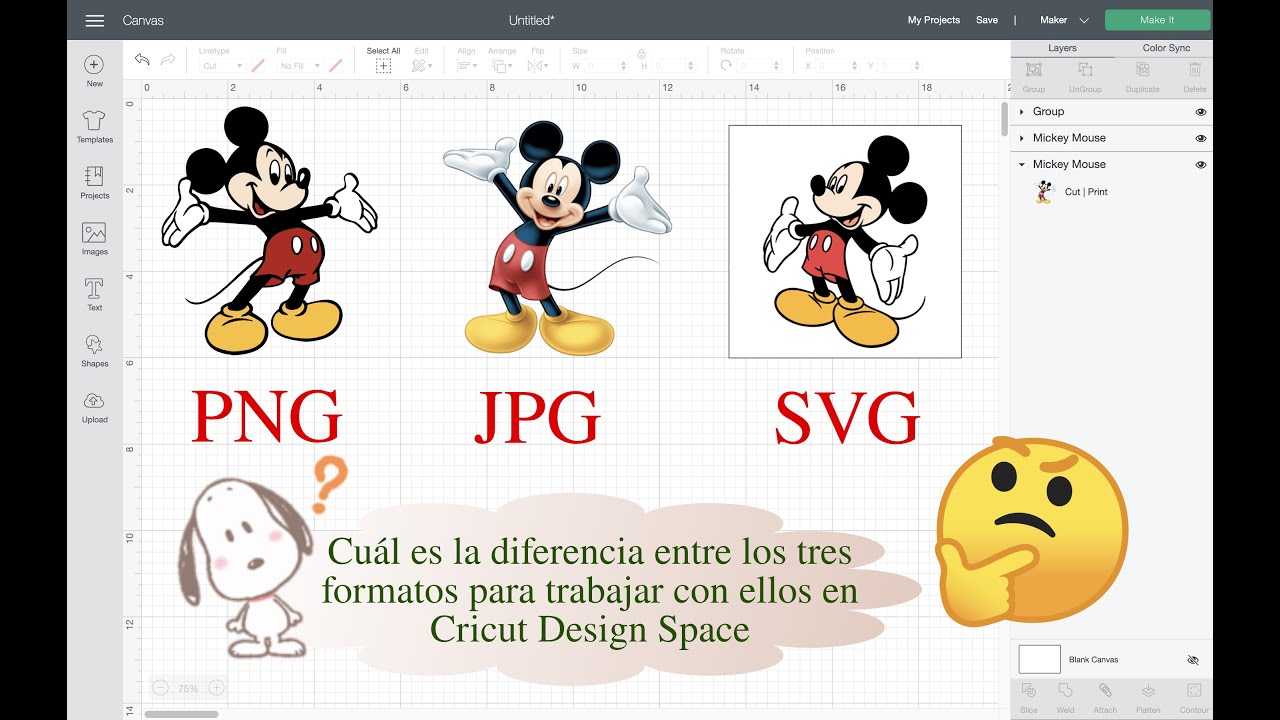
Task: Hide the collapsed Mickey Mouse layer
Action: (1201, 138)
